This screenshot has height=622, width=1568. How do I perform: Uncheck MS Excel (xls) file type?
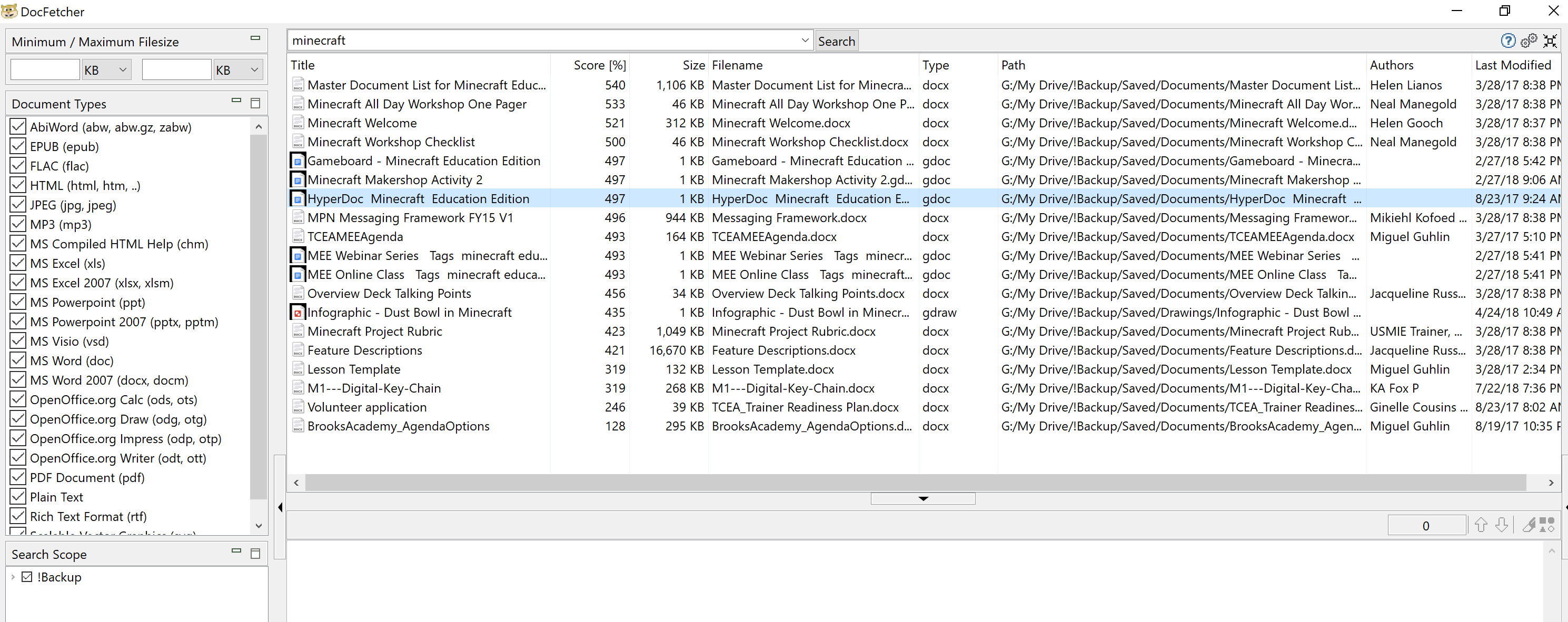(18, 263)
